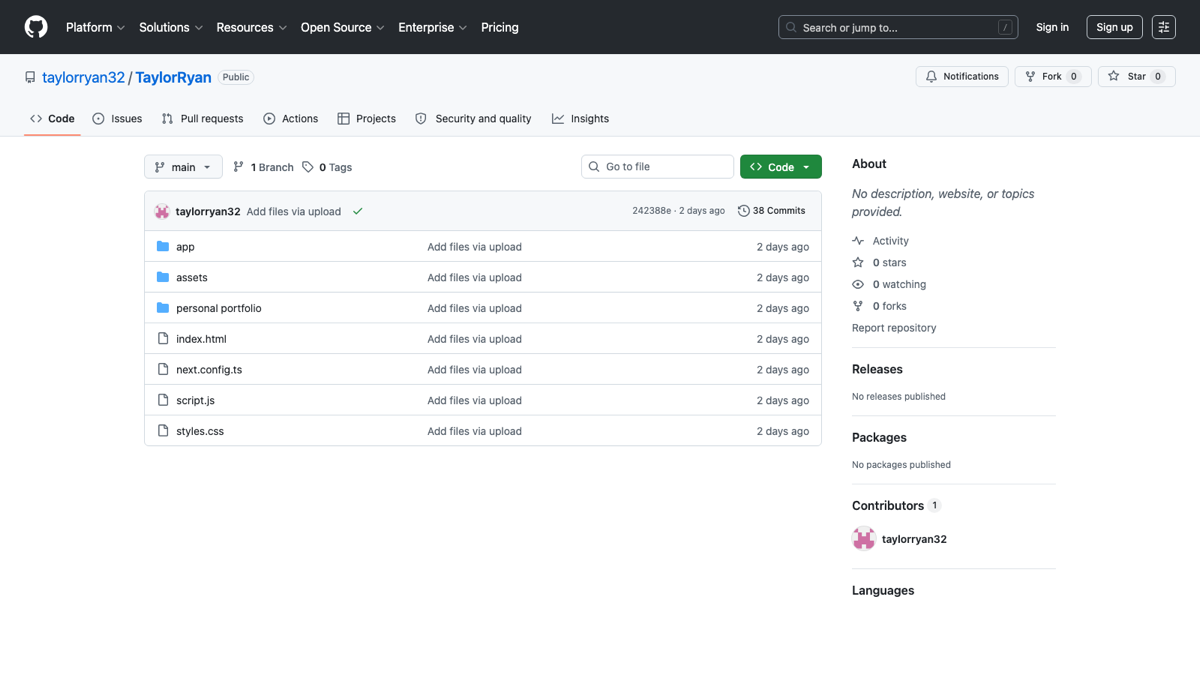
Task: Click the magnifier icon in the header search box
Action: [x=792, y=28]
